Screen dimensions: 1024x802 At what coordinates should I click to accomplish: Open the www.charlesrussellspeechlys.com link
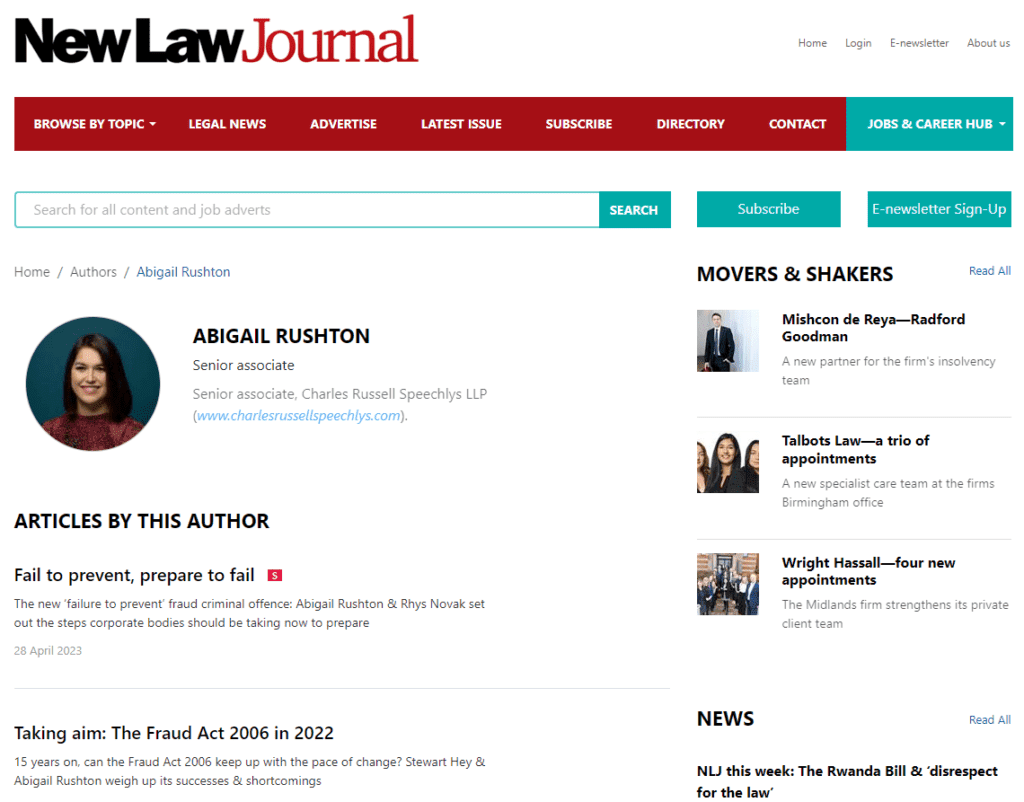click(299, 415)
